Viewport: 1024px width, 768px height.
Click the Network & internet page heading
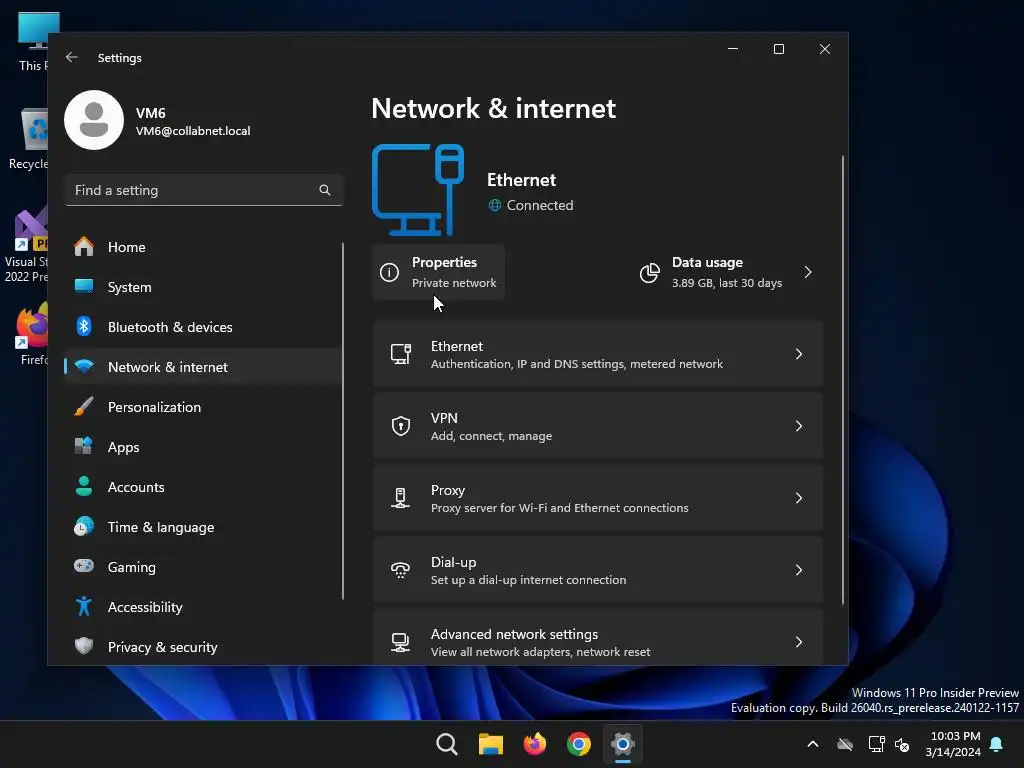pos(493,108)
